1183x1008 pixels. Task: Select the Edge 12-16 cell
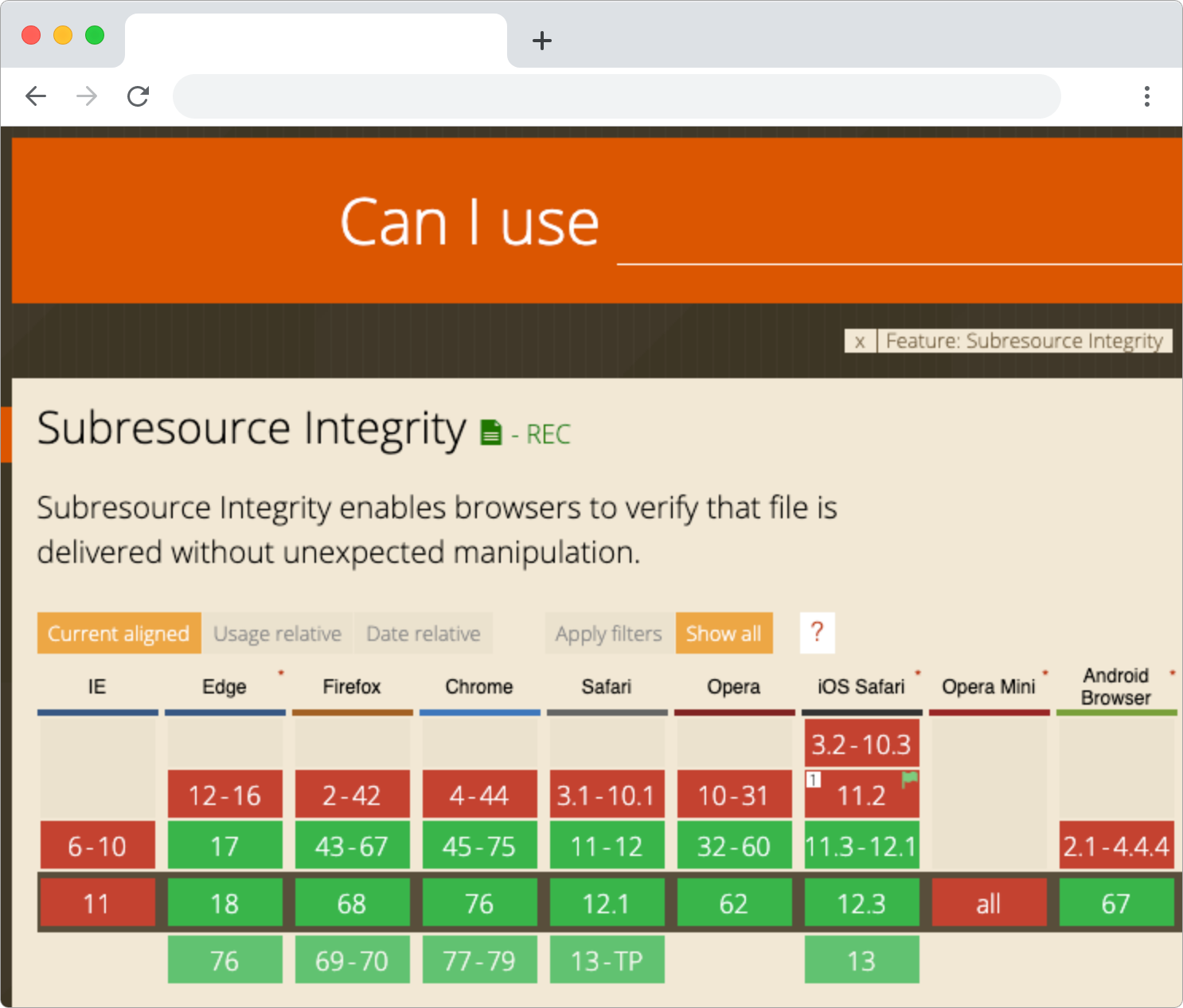(224, 795)
